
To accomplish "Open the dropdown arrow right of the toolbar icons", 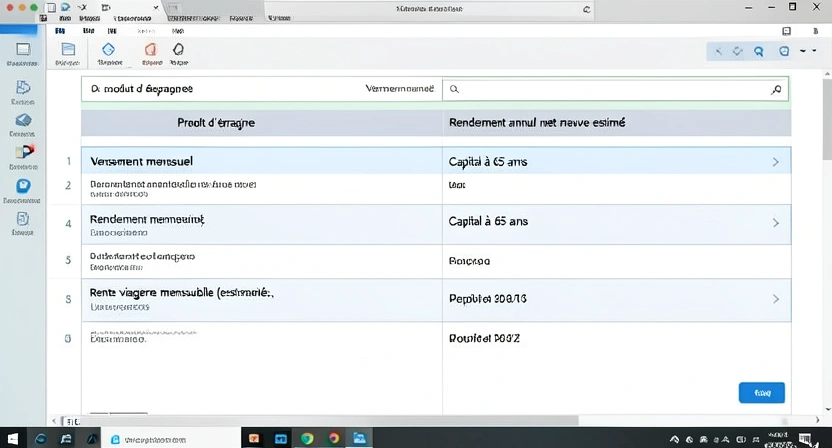I will tap(803, 51).
